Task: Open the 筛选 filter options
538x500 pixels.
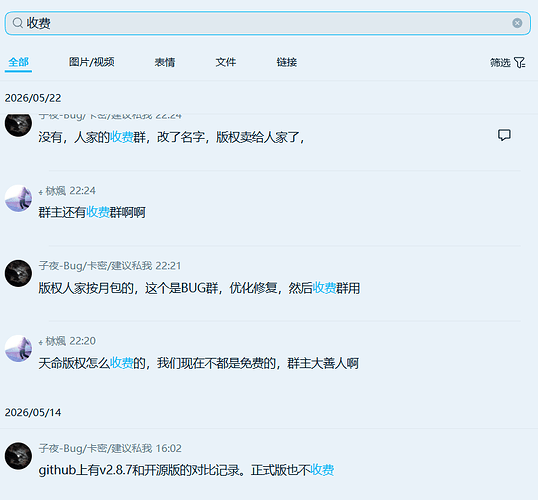Action: [x=508, y=62]
